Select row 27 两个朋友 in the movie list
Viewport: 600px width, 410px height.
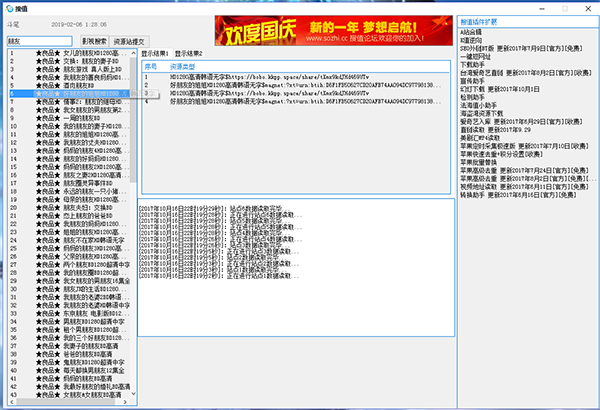(70, 265)
